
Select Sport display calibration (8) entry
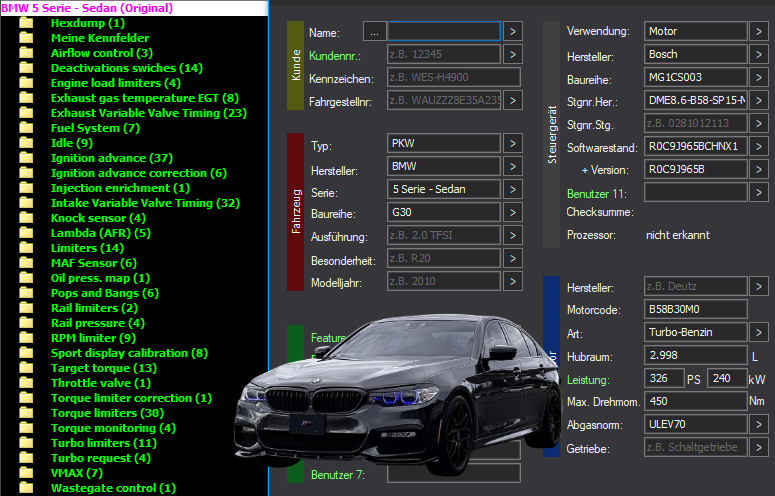(x=129, y=353)
